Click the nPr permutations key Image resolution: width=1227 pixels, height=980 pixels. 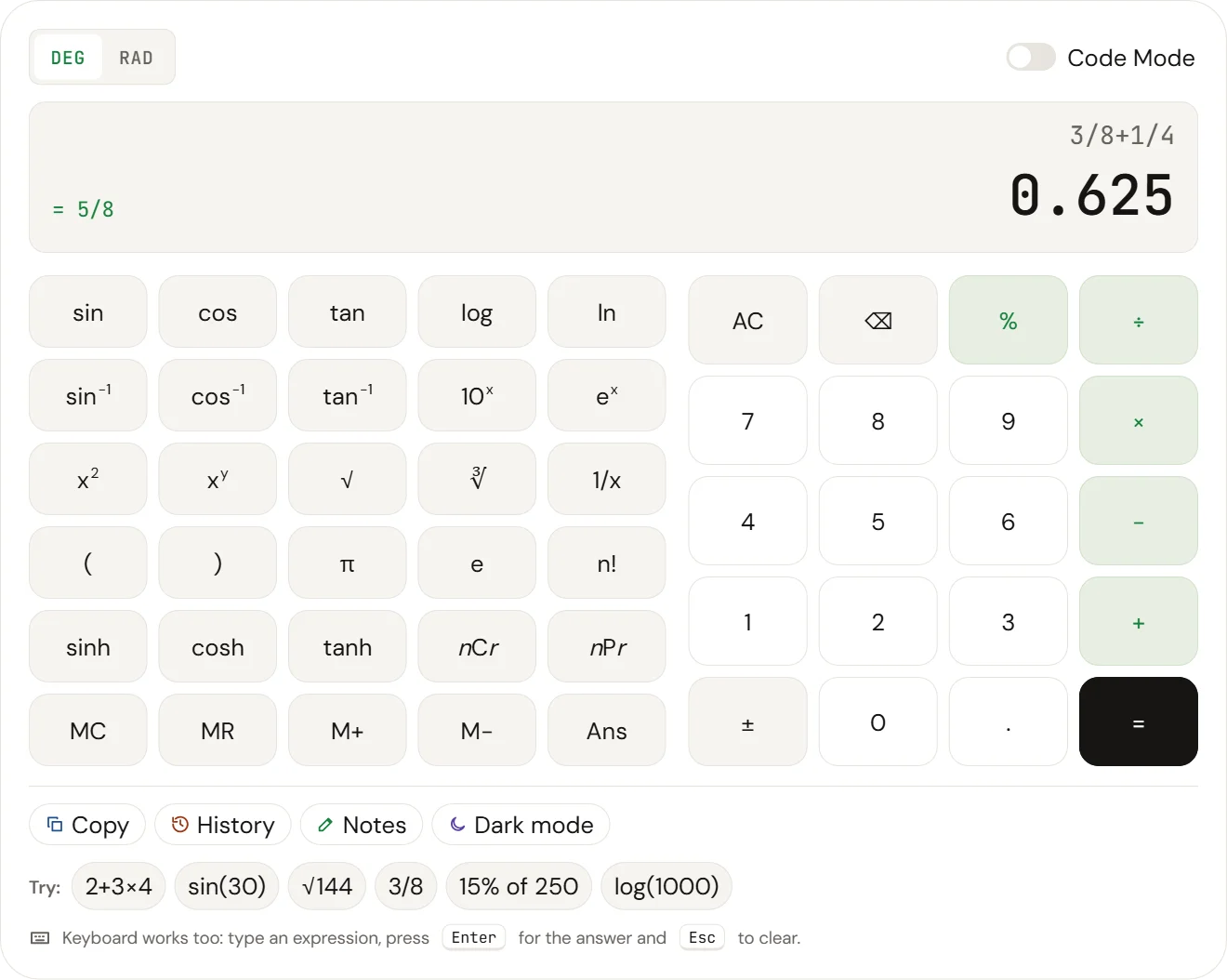pos(607,646)
